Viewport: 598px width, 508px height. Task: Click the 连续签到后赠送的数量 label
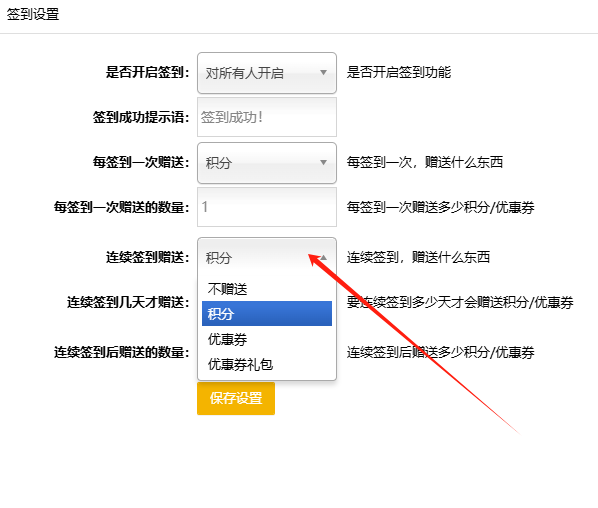point(122,352)
